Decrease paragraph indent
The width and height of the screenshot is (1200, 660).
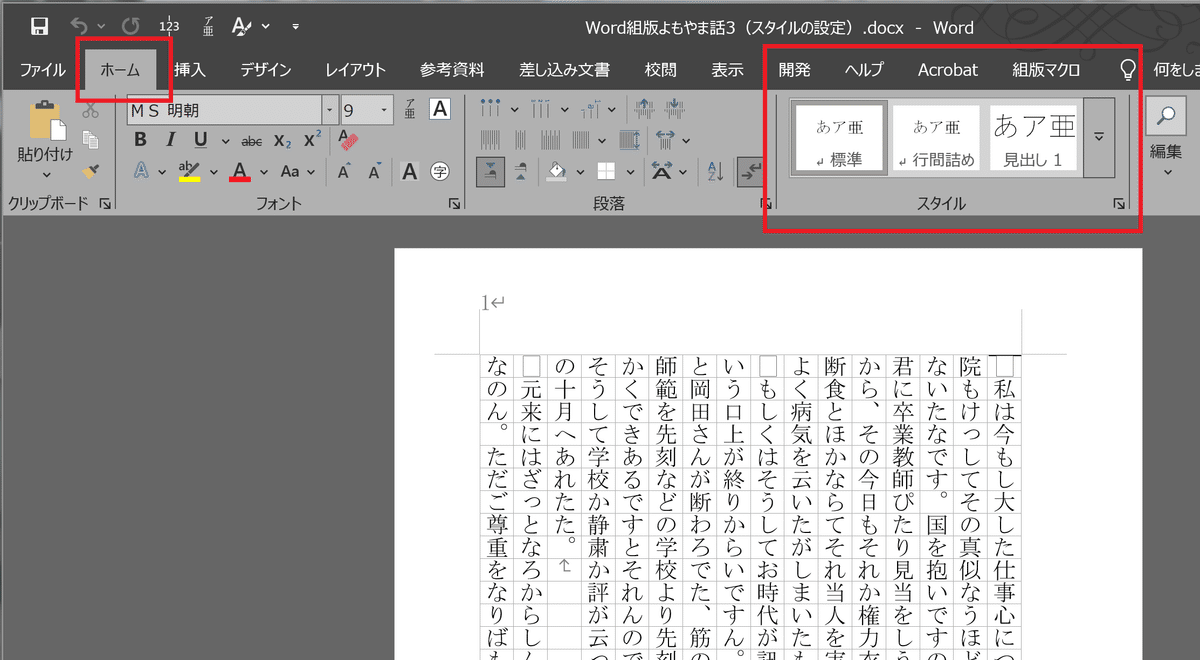click(x=644, y=108)
